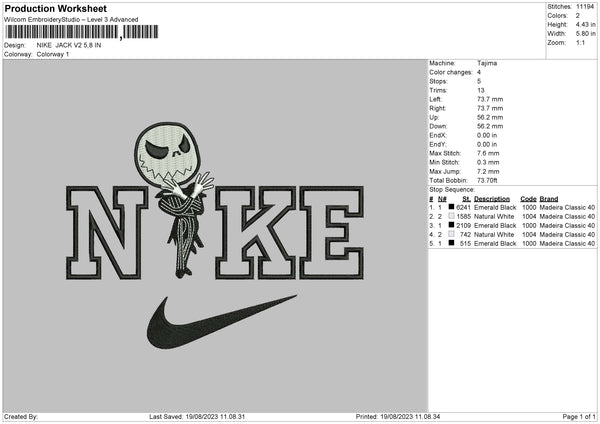
Task: Click the Emerald Black swatch in stop row 1
Action: point(451,207)
